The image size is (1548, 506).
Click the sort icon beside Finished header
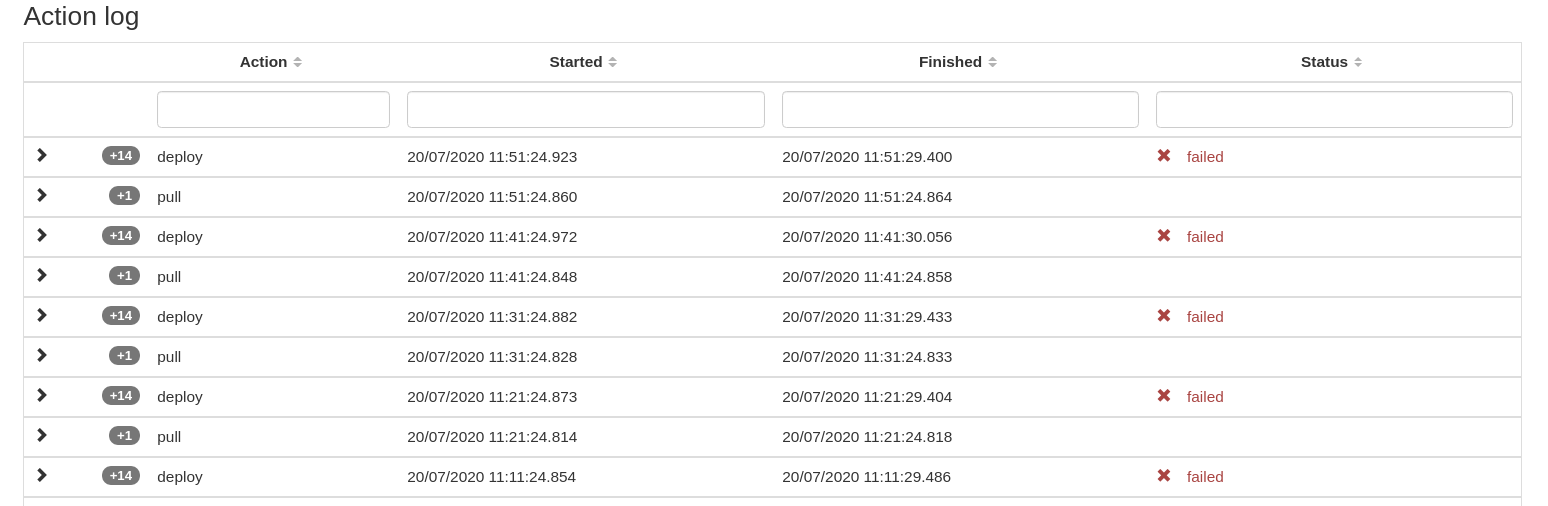[x=992, y=62]
